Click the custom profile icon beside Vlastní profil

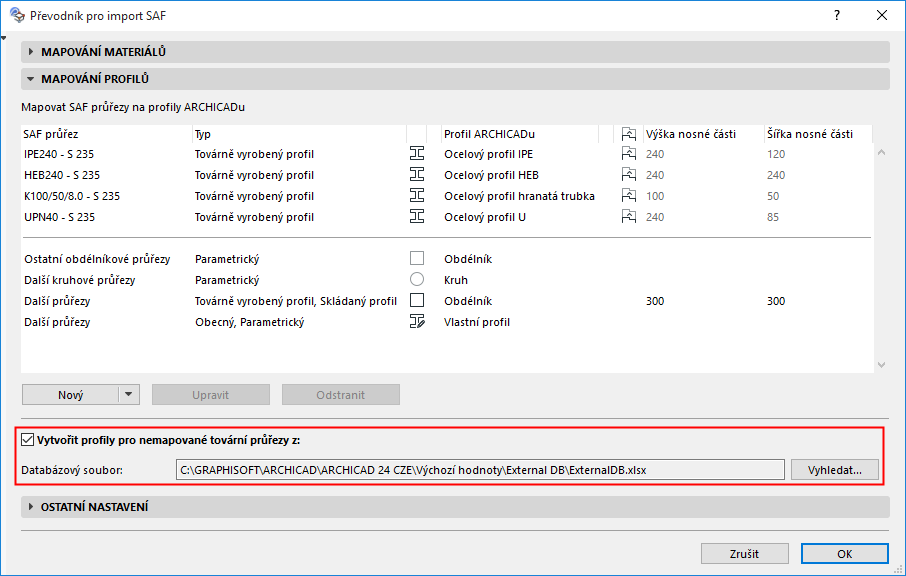click(x=417, y=321)
